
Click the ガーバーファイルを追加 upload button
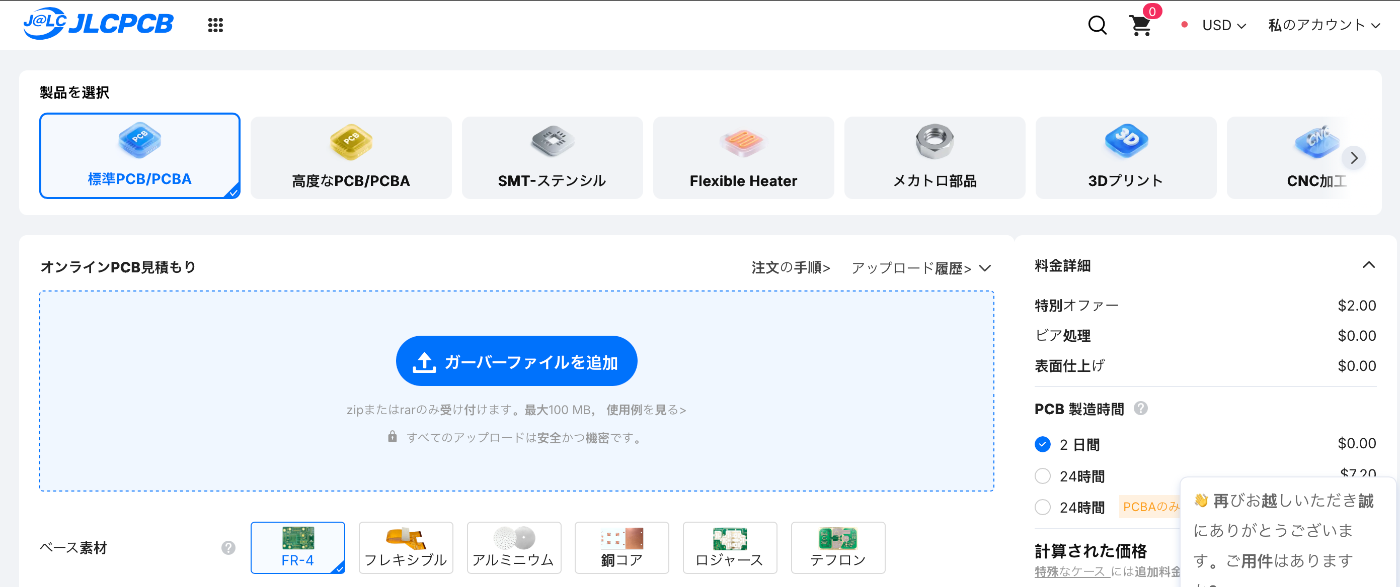click(x=516, y=362)
